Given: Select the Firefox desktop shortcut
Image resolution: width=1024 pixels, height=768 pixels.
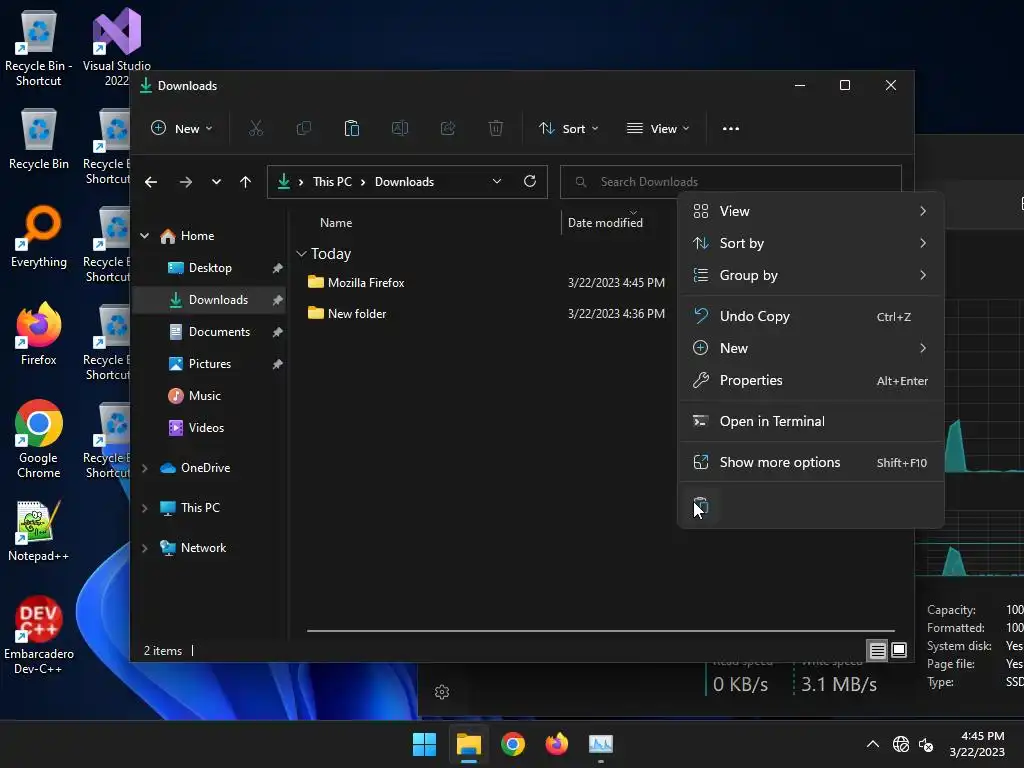Looking at the screenshot, I should [39, 334].
